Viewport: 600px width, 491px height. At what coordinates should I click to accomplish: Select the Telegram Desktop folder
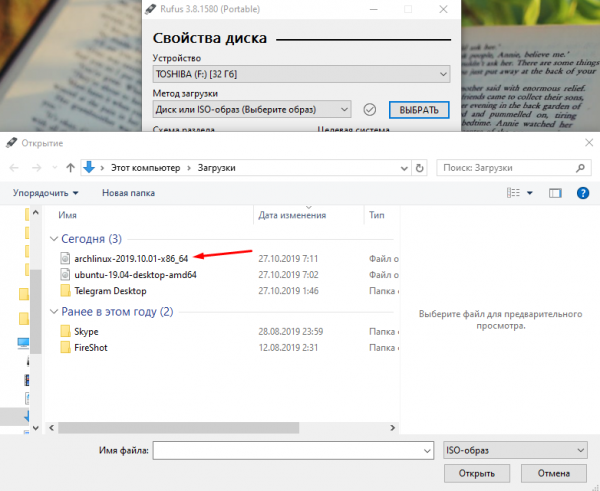pyautogui.click(x=111, y=291)
